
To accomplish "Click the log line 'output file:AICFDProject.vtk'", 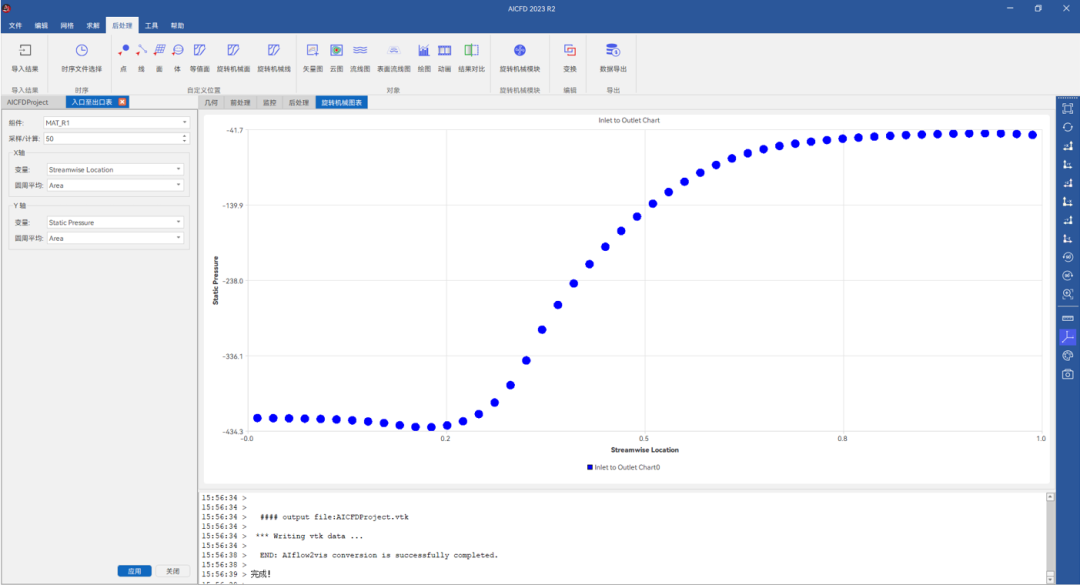I will tap(334, 517).
